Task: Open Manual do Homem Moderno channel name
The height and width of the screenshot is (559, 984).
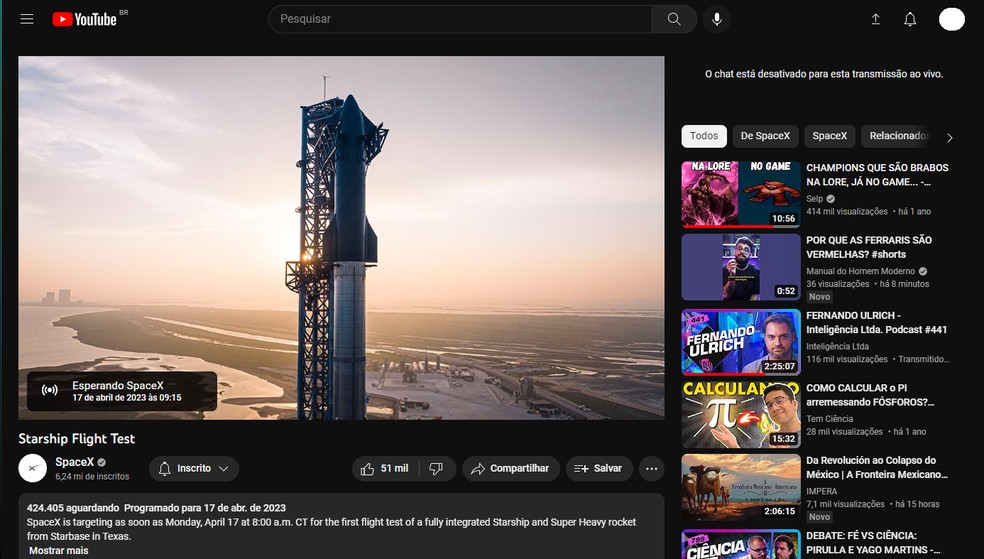Action: [860, 271]
